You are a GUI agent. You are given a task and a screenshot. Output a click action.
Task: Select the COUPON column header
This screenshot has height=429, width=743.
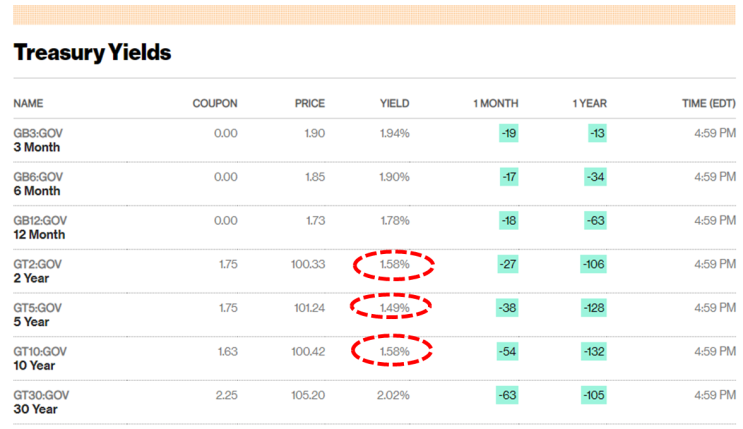(215, 103)
